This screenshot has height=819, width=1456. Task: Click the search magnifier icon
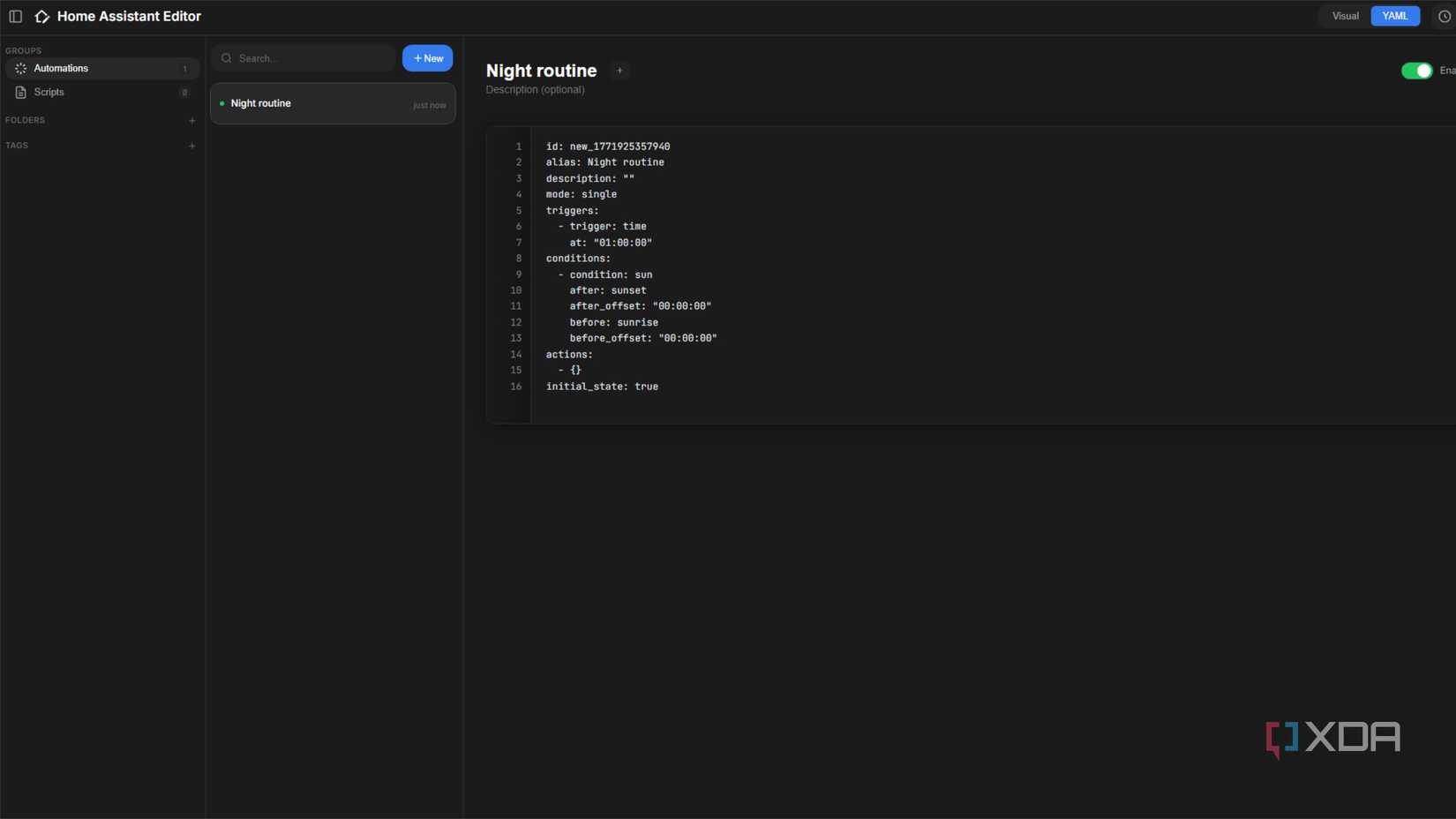click(x=227, y=58)
